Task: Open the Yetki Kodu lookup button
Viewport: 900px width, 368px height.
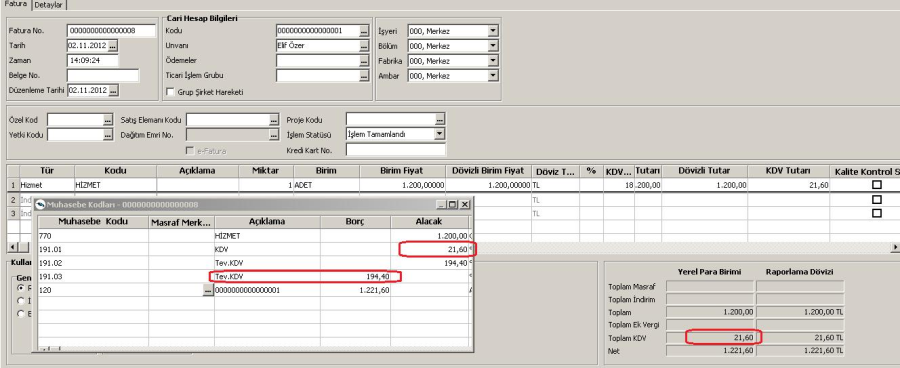Action: point(107,135)
